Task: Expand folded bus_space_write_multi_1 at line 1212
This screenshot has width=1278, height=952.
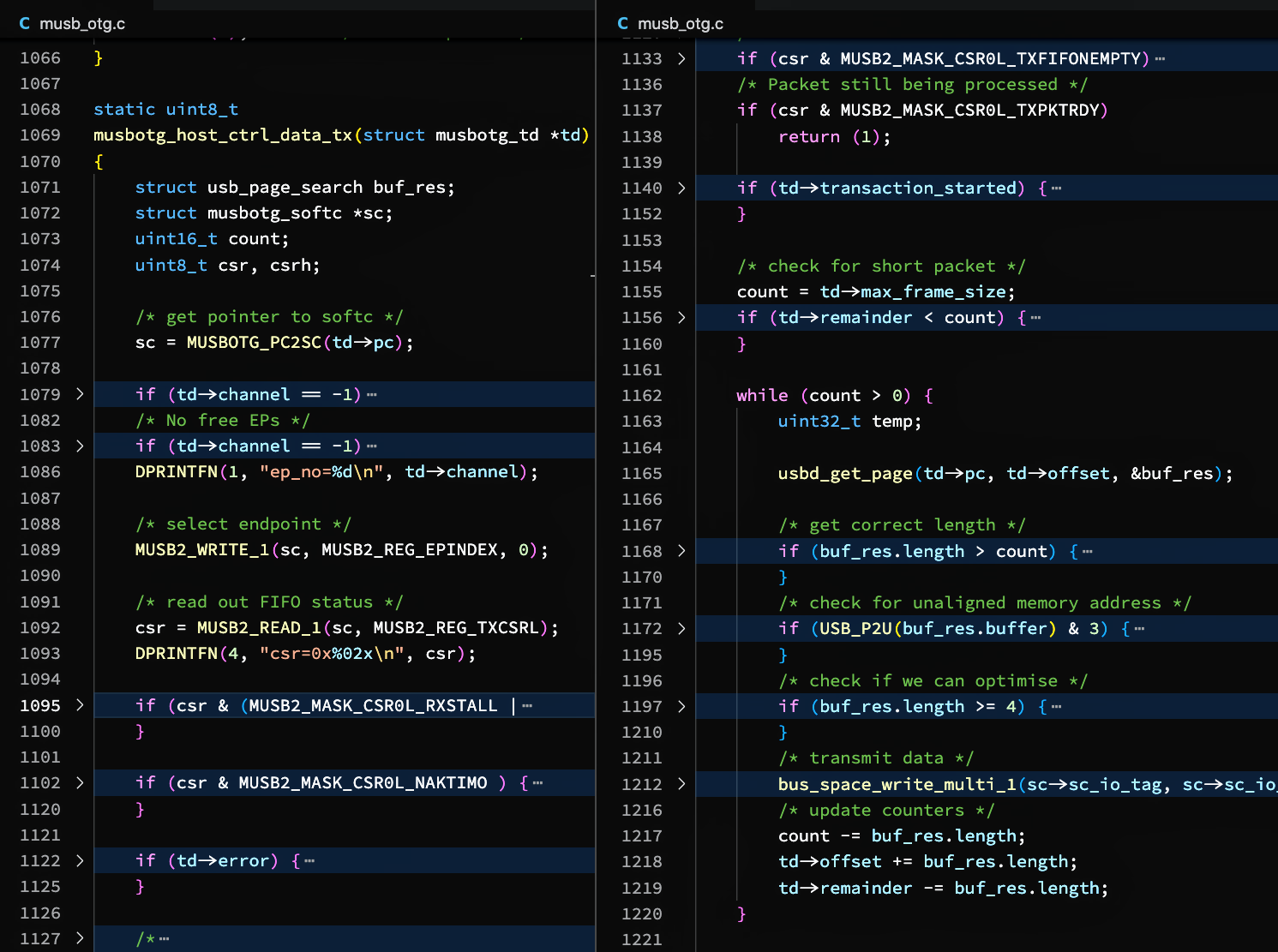Action: tap(681, 784)
